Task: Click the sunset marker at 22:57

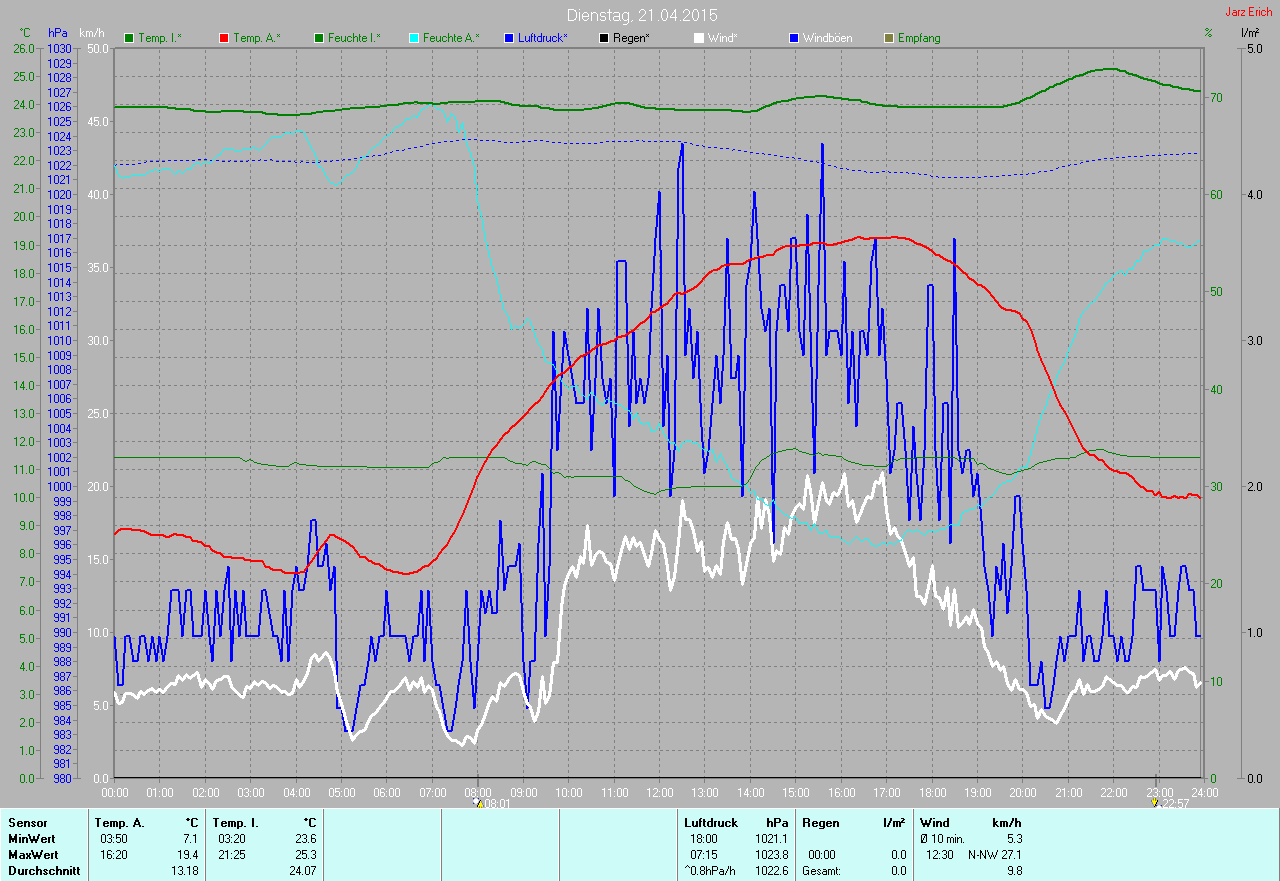Action: point(1155,802)
